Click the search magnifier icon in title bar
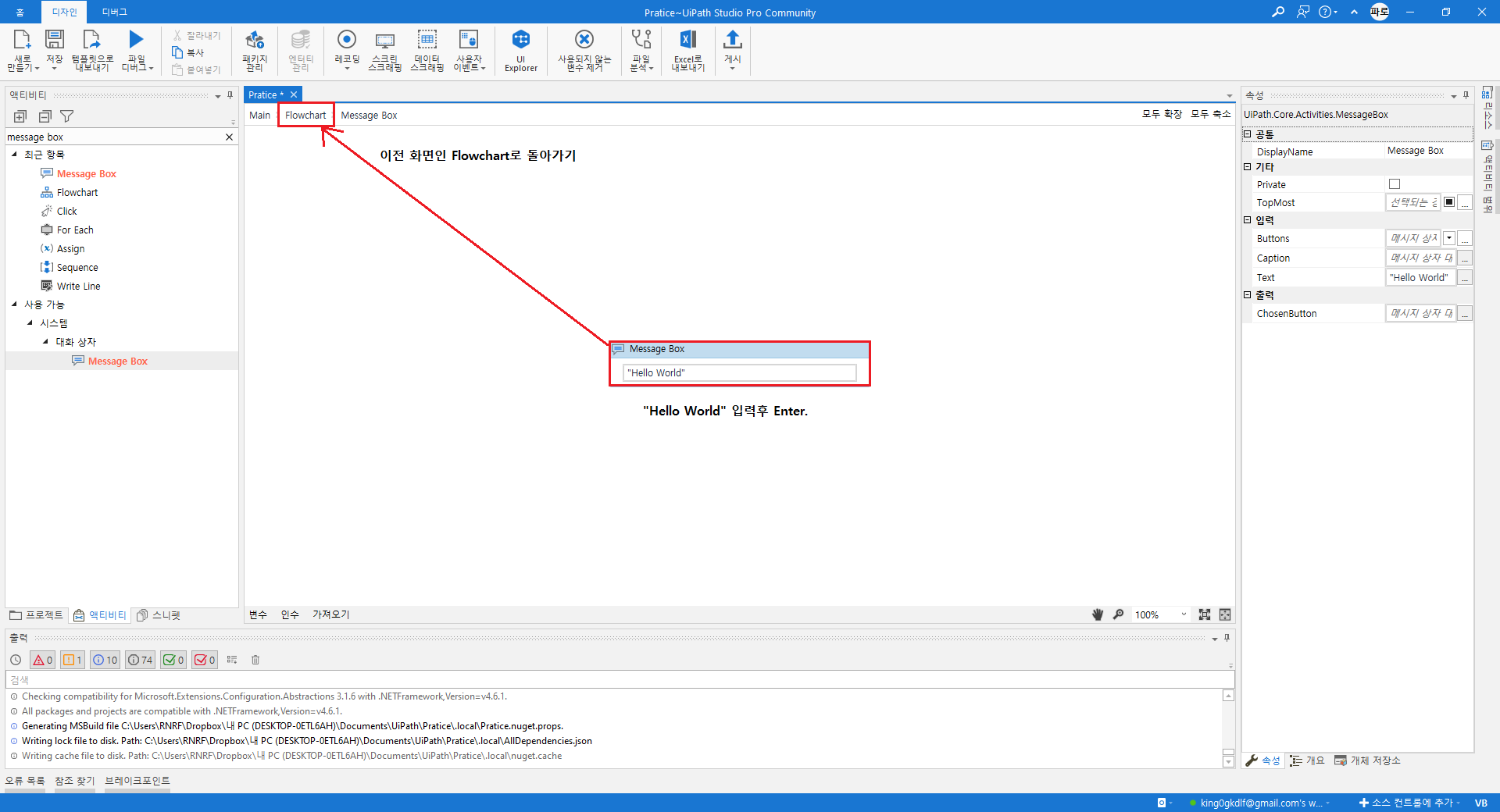The image size is (1500, 812). pyautogui.click(x=1278, y=12)
